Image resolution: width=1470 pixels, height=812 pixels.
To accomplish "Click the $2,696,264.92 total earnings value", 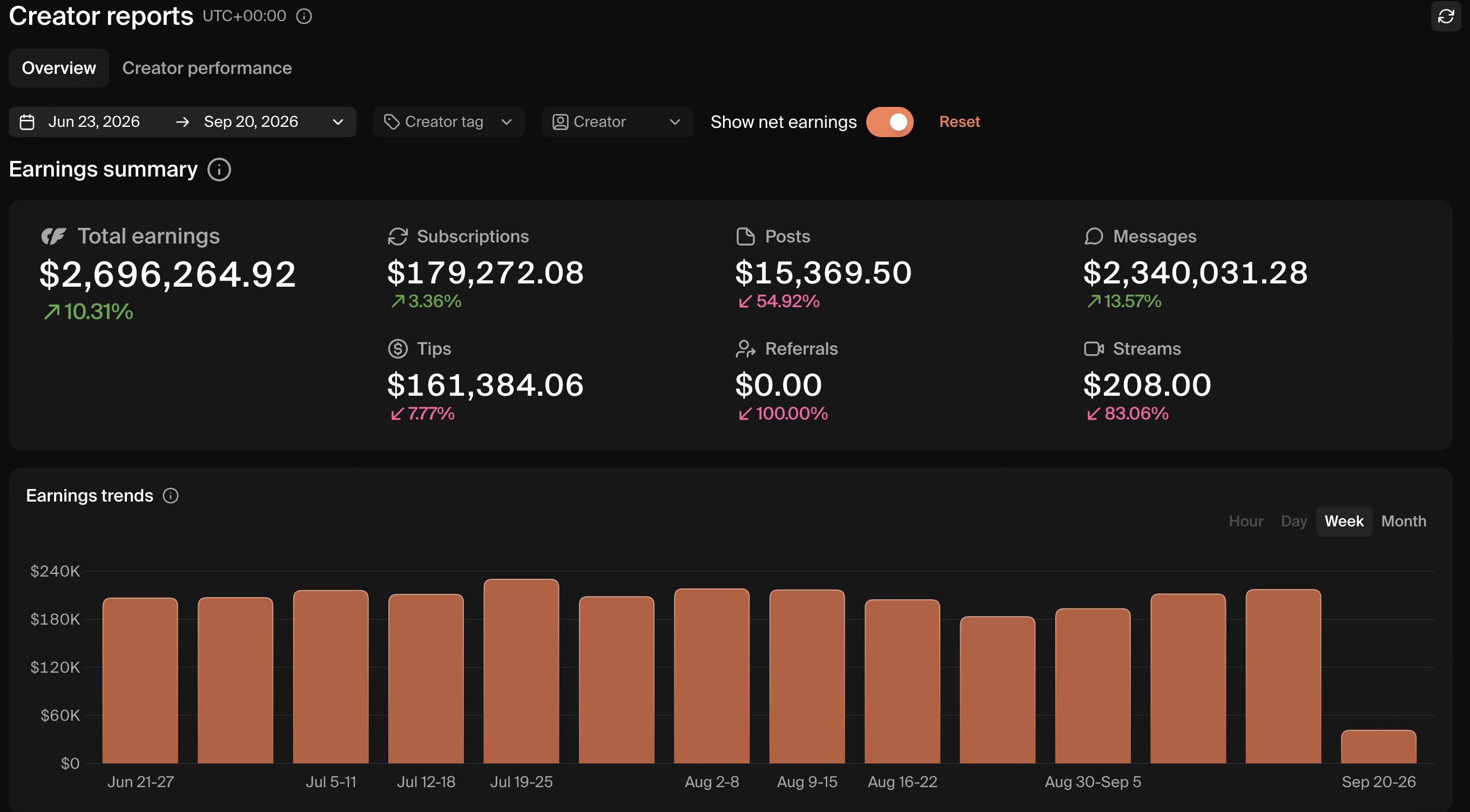I will (x=168, y=274).
